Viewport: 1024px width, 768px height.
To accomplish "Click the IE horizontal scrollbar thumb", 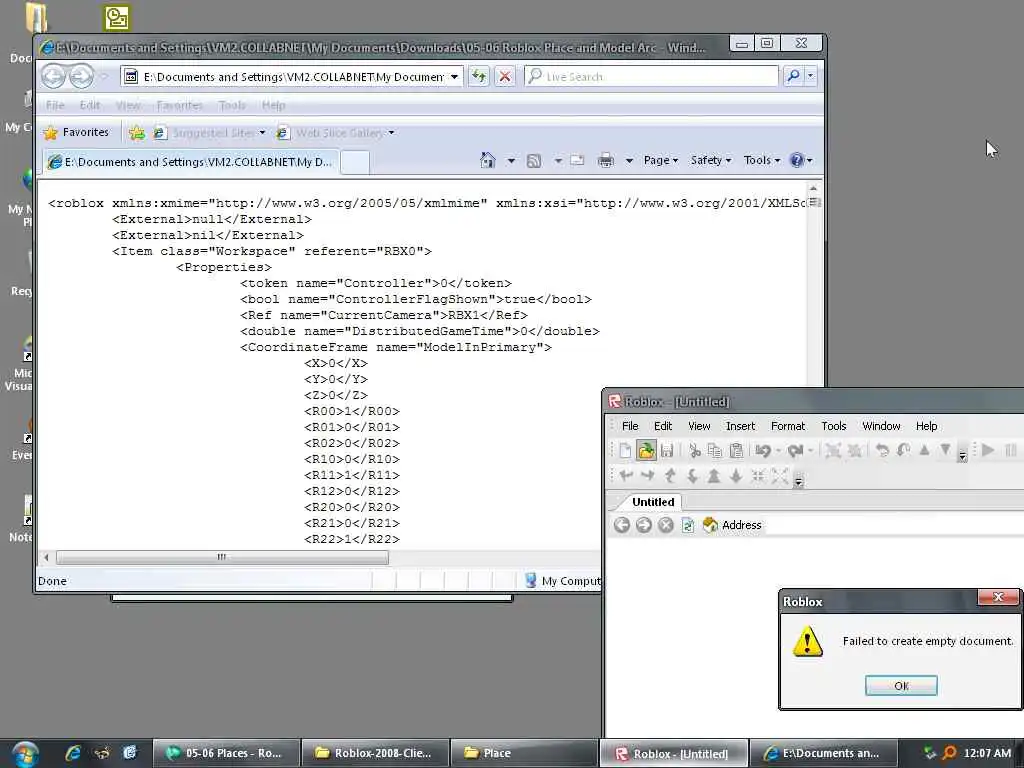I will [x=222, y=557].
